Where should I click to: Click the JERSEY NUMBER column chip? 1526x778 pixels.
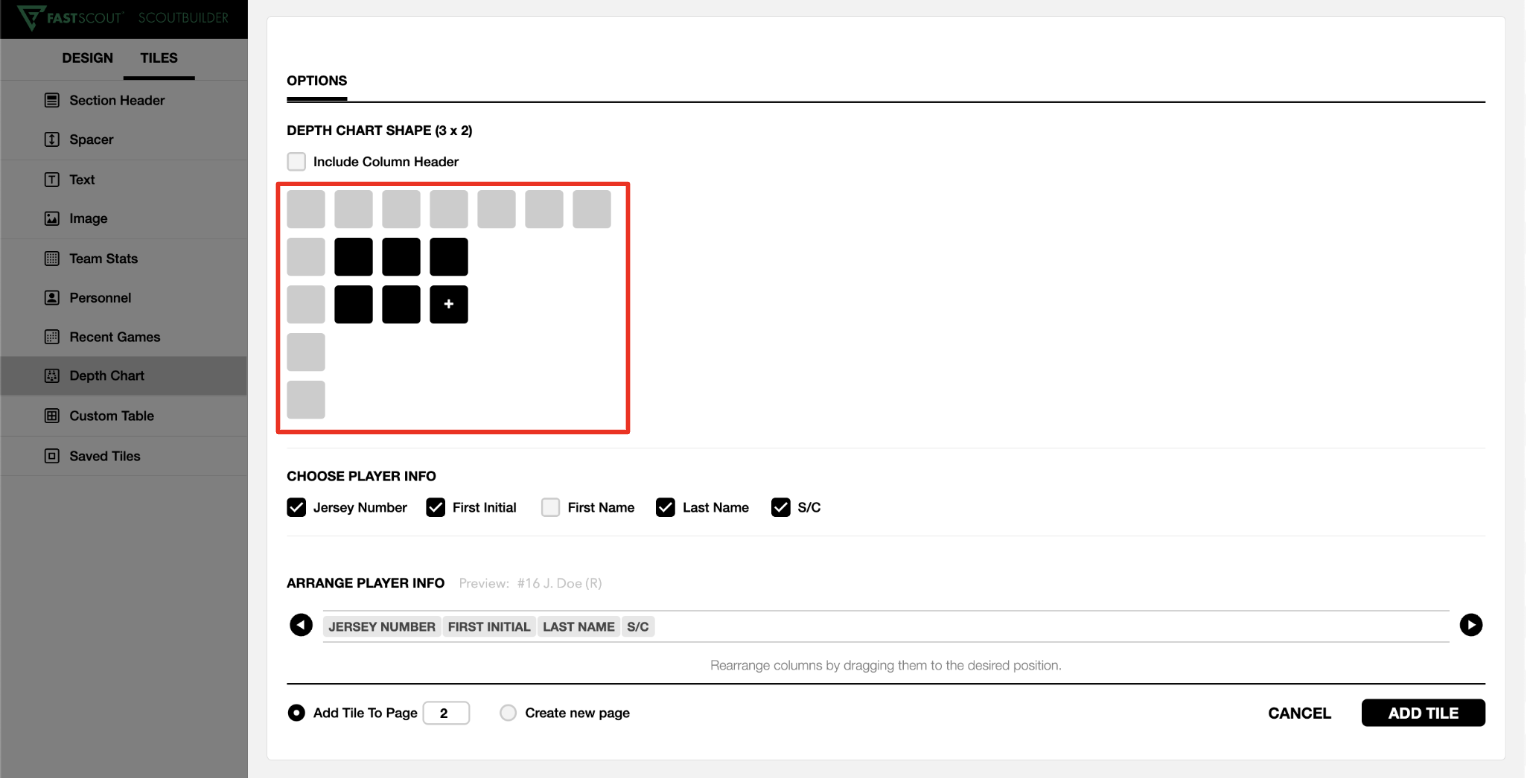pyautogui.click(x=382, y=627)
